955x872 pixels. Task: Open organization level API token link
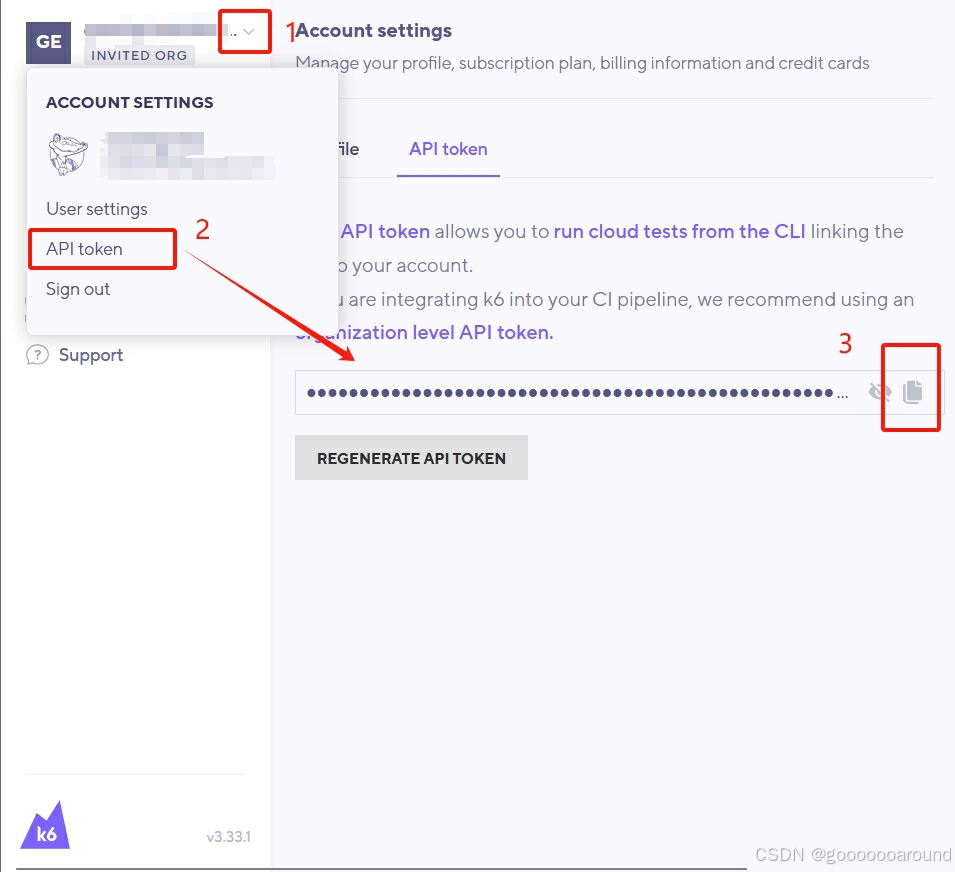425,332
